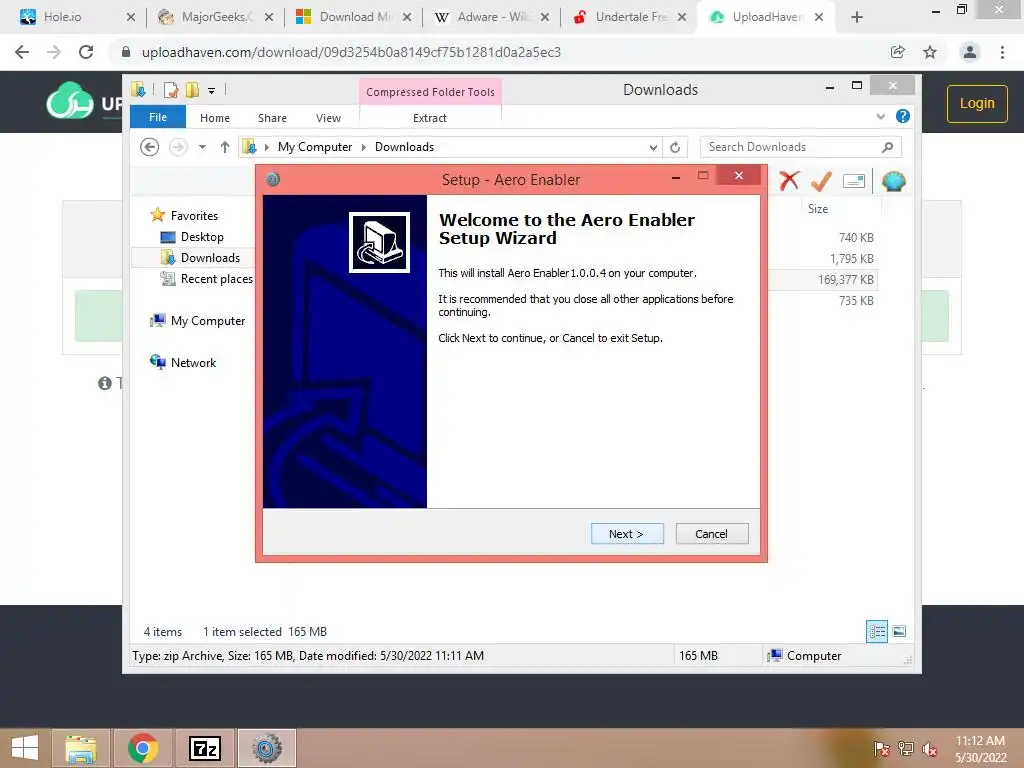Cancel the Aero Enabler setup wizard
The height and width of the screenshot is (768, 1024).
[x=712, y=534]
